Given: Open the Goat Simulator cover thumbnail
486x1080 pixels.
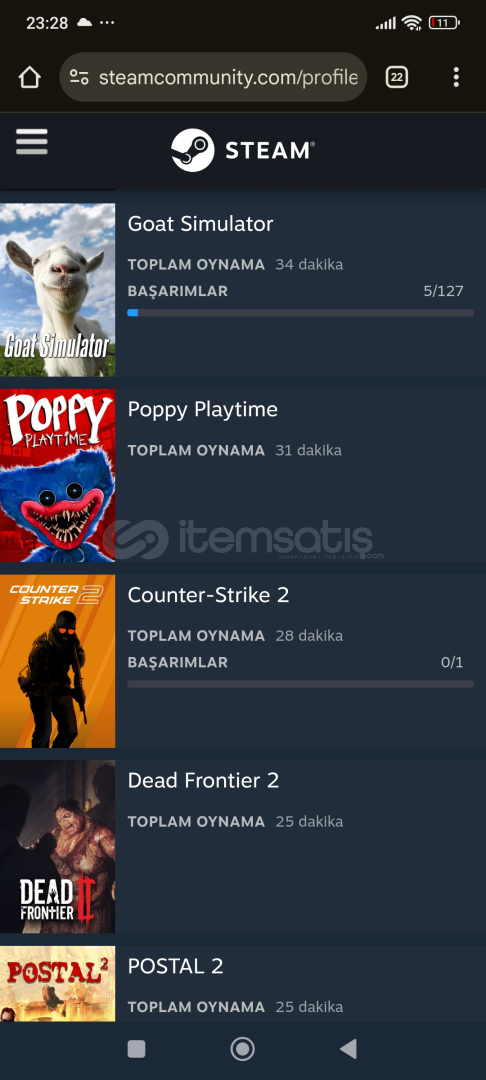Looking at the screenshot, I should coord(57,290).
